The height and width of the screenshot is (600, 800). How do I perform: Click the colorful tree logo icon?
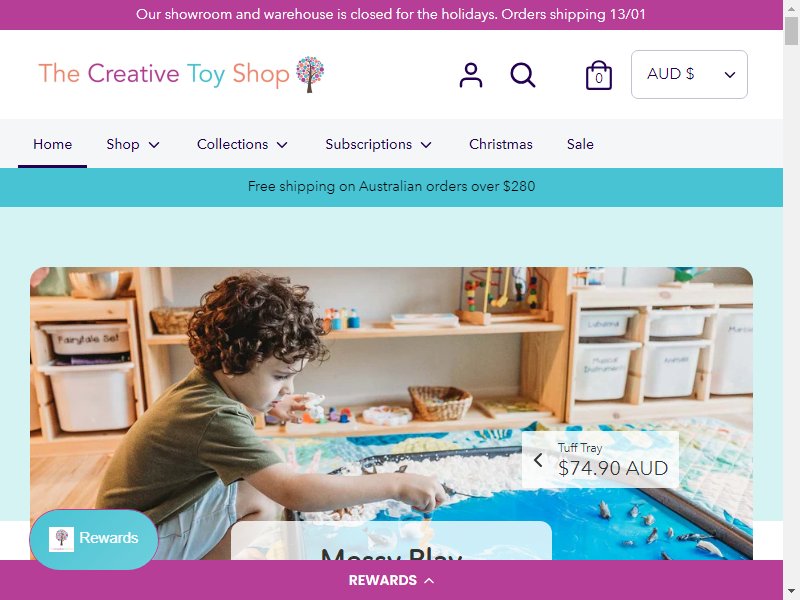click(x=310, y=74)
